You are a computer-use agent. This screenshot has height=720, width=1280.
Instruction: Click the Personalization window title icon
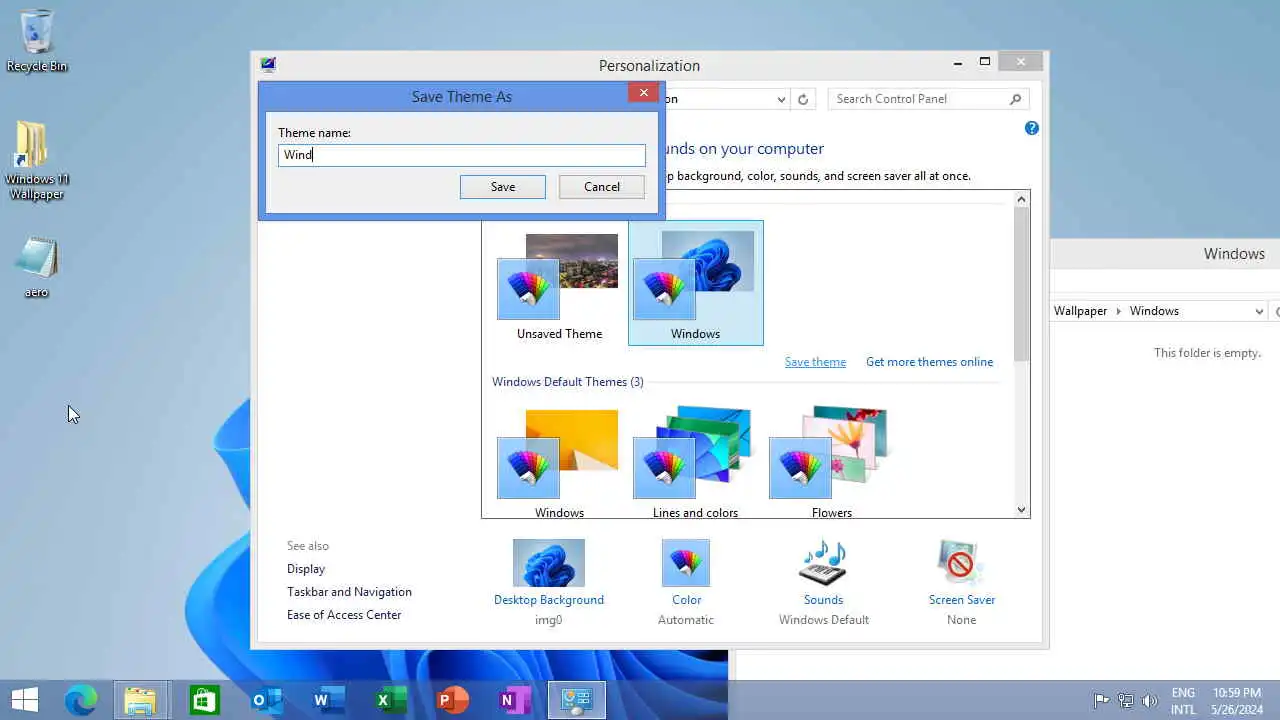(x=268, y=65)
